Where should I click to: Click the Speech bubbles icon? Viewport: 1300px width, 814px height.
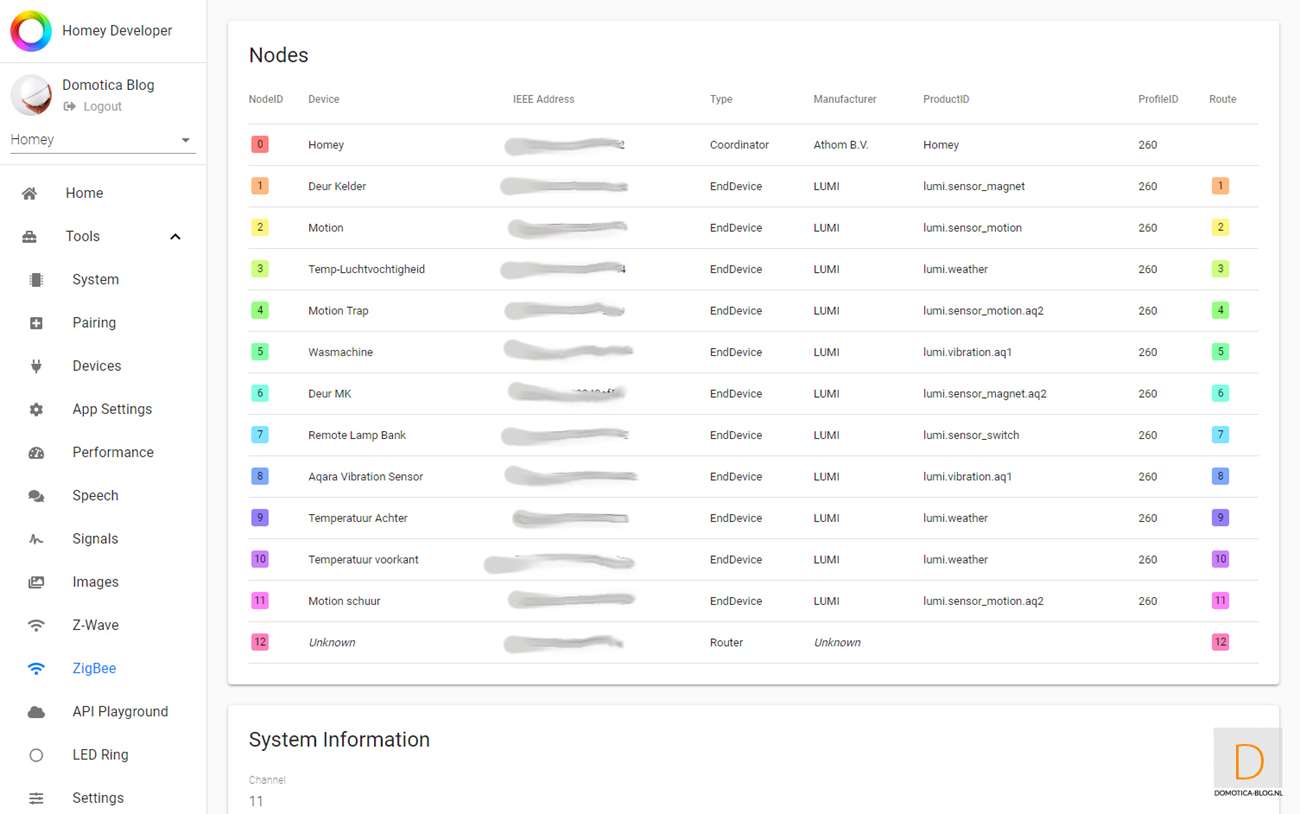coord(36,496)
